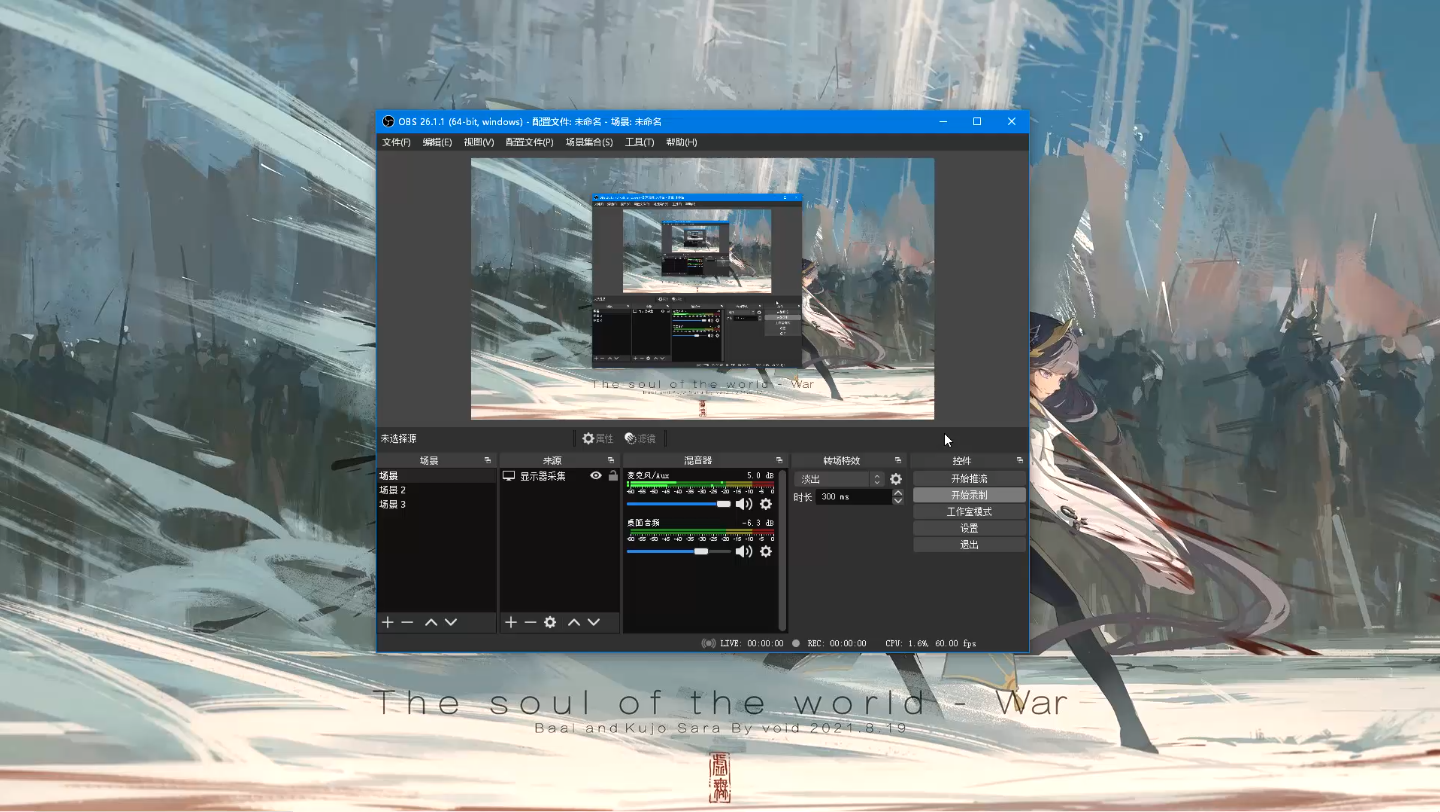This screenshot has height=812, width=1440.
Task: Open 工具(T) menu
Action: click(x=639, y=142)
